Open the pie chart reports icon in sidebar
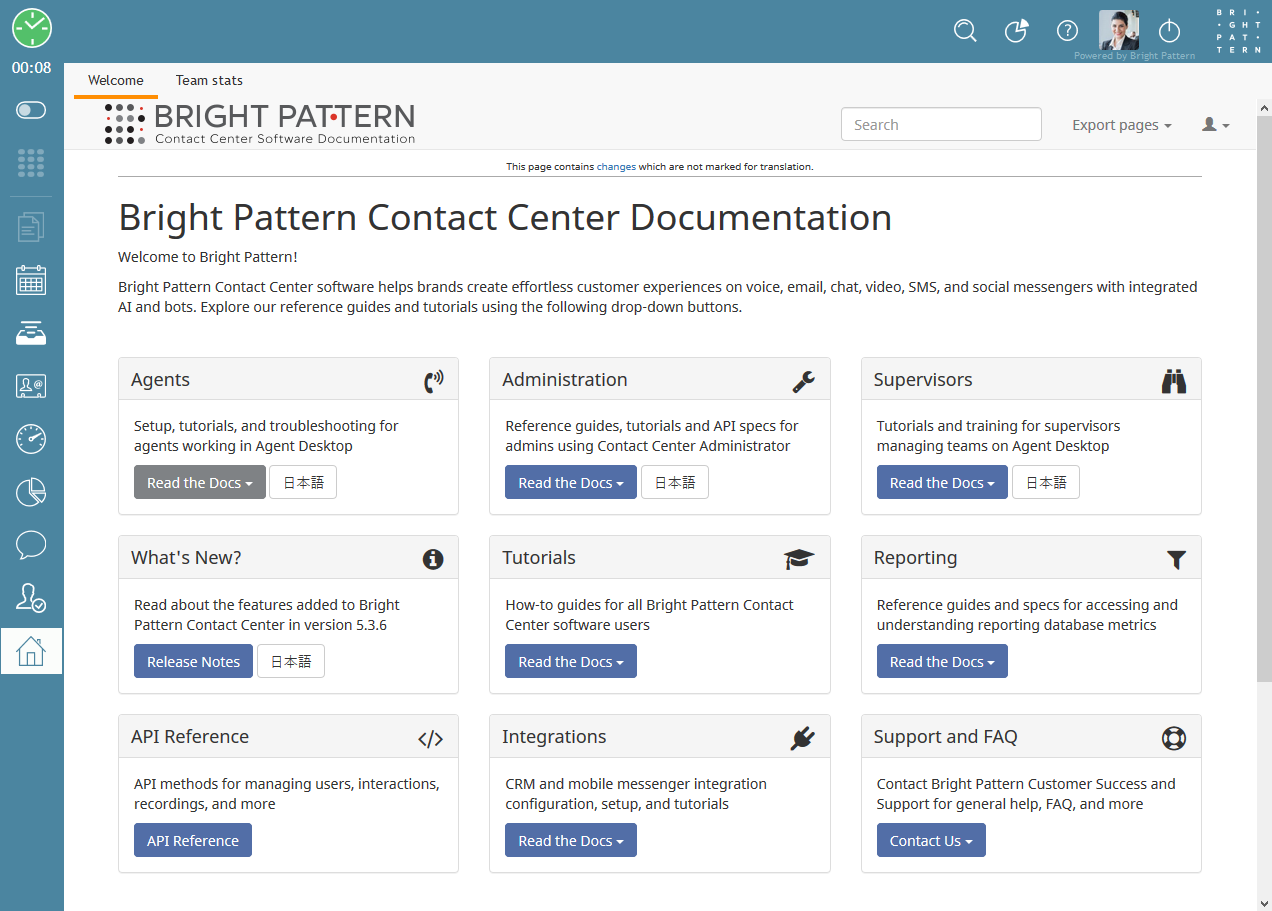 (31, 492)
